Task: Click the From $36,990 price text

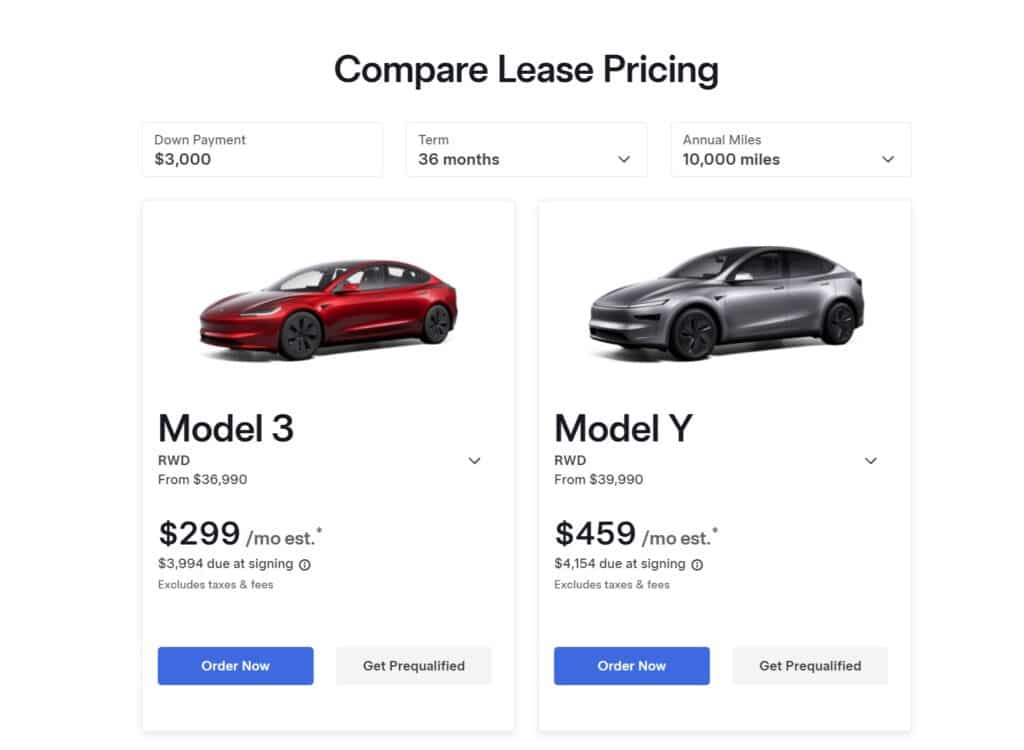Action: (200, 479)
